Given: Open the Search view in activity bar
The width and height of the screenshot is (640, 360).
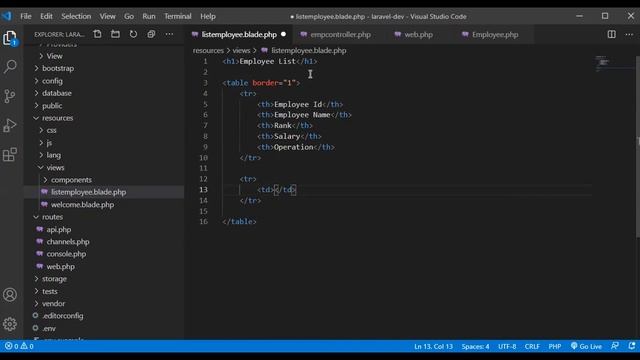Looking at the screenshot, I should pyautogui.click(x=10, y=66).
